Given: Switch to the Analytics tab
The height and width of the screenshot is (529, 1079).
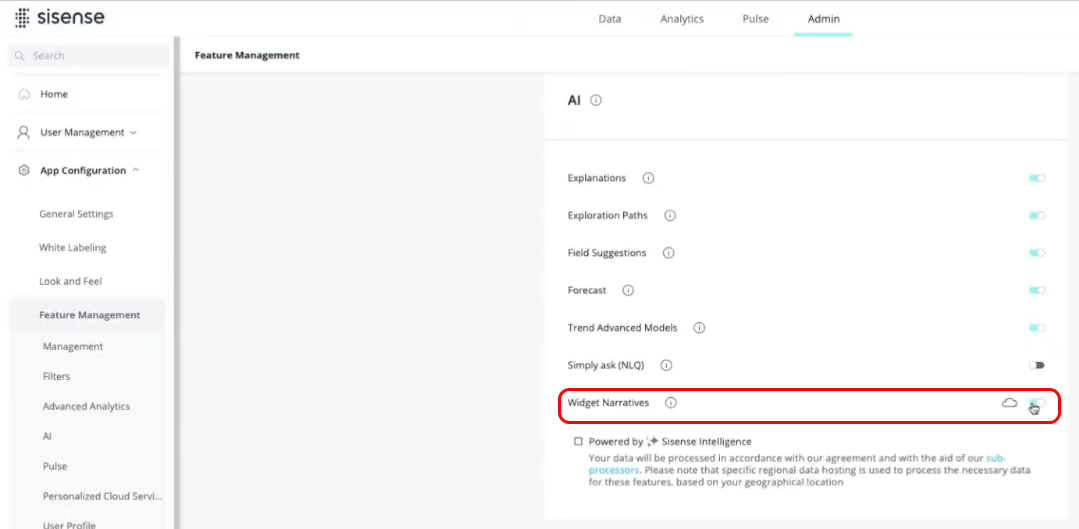Looking at the screenshot, I should [682, 19].
